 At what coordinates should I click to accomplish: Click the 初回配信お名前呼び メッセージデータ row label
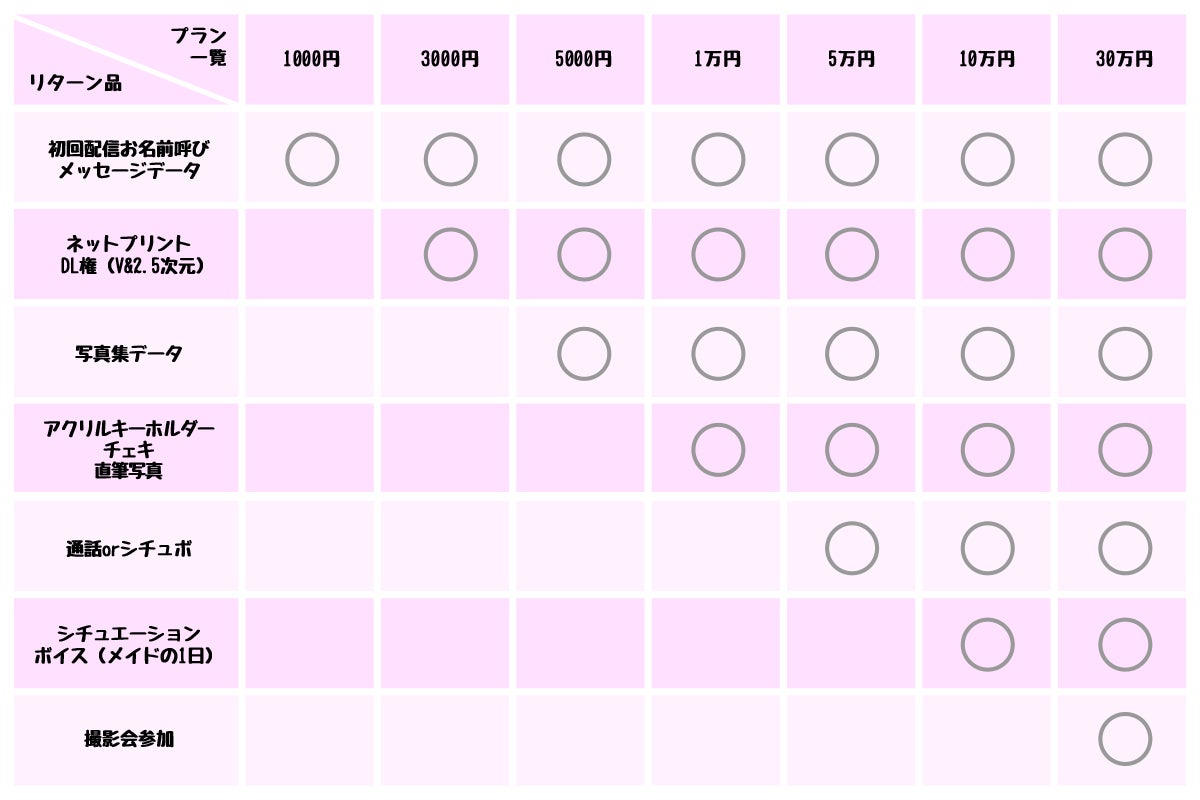129,160
